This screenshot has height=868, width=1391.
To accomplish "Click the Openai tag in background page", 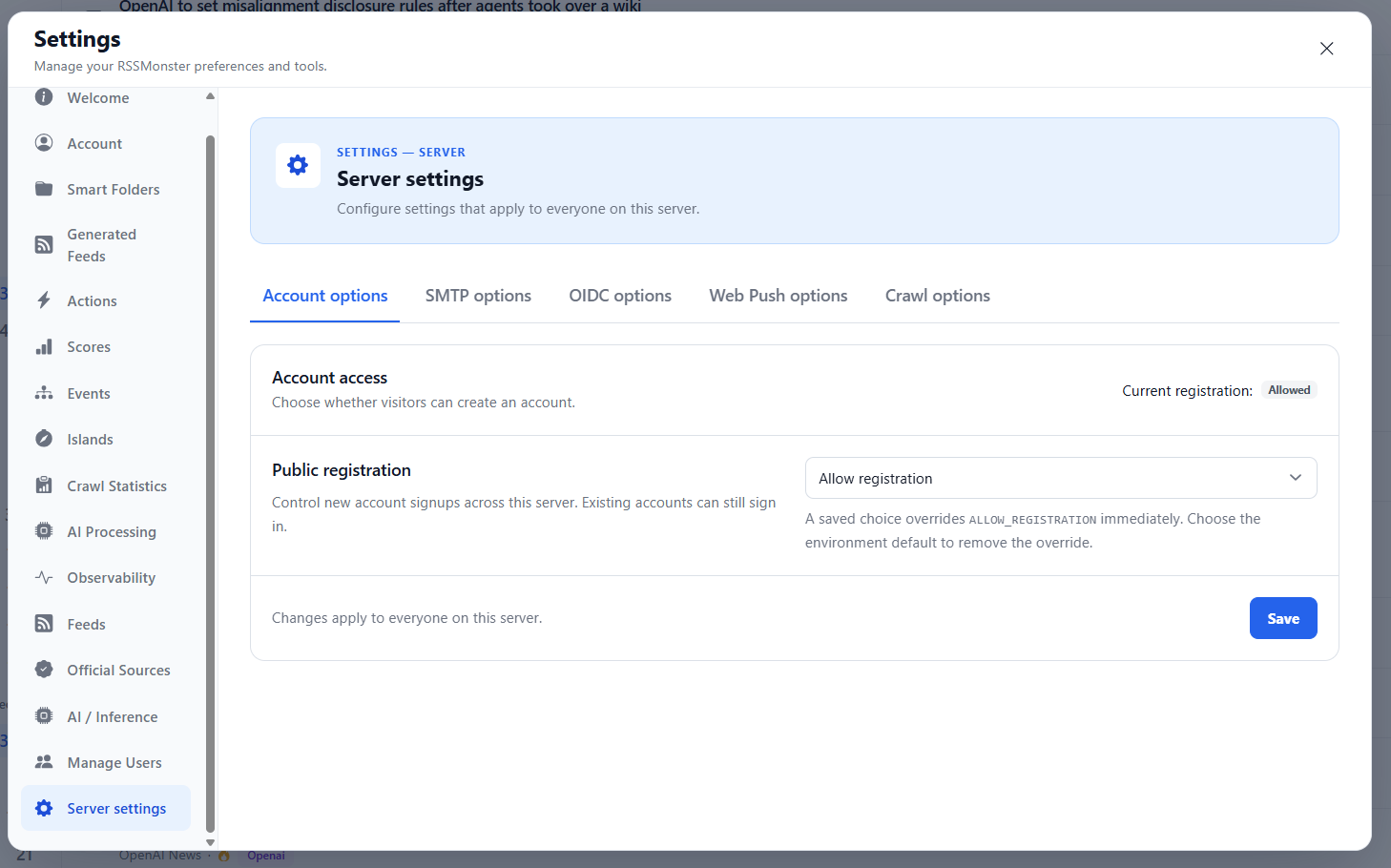I will 266,856.
